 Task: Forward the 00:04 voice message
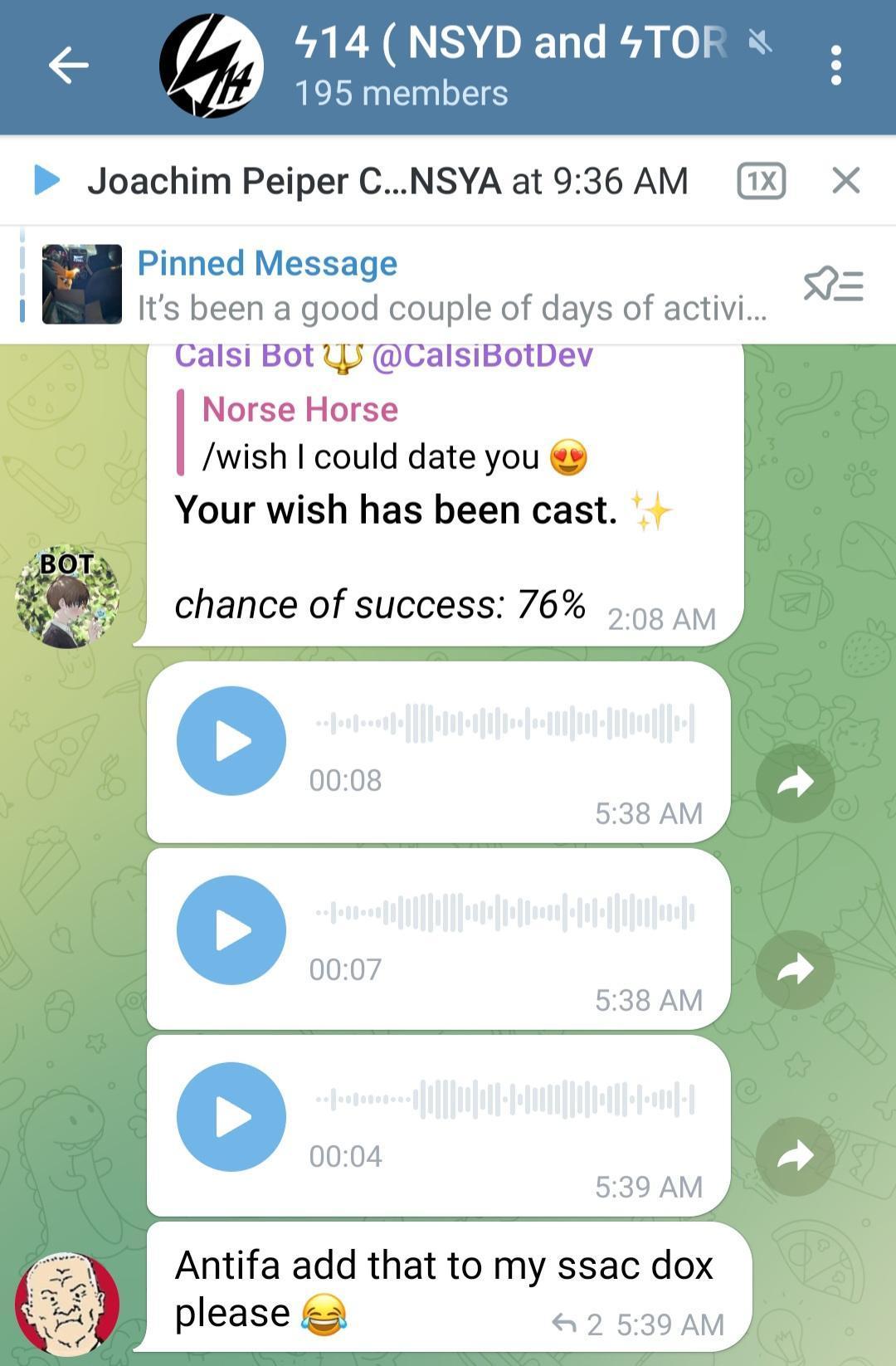[x=795, y=1156]
